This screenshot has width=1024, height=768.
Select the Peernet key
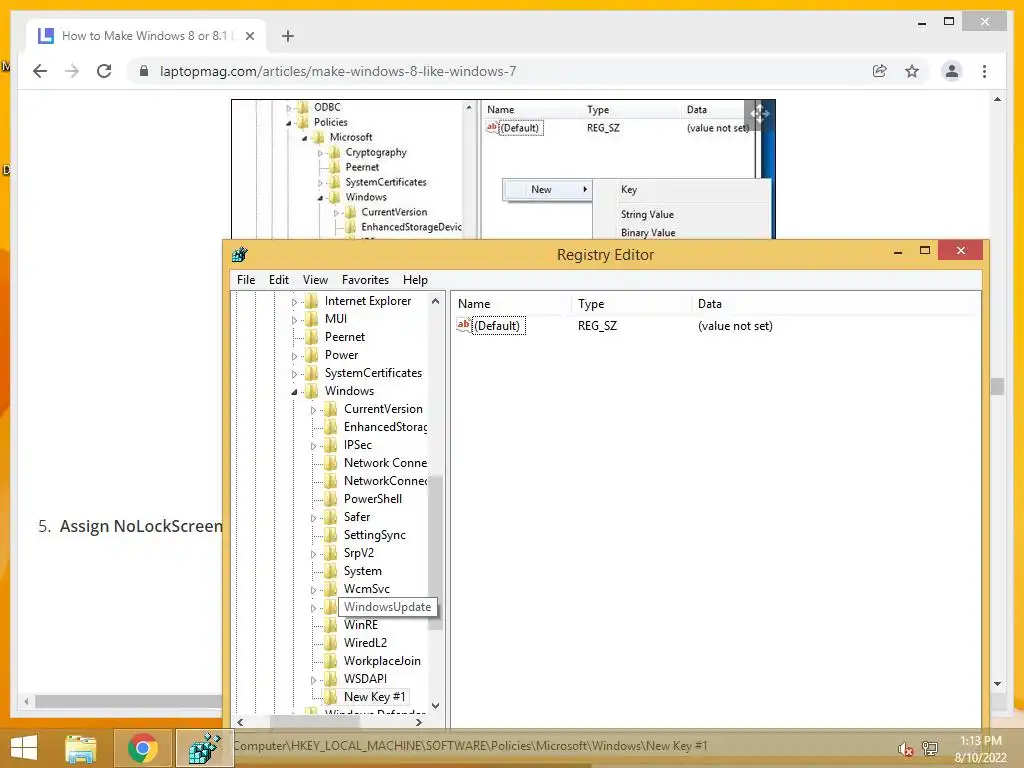[344, 337]
